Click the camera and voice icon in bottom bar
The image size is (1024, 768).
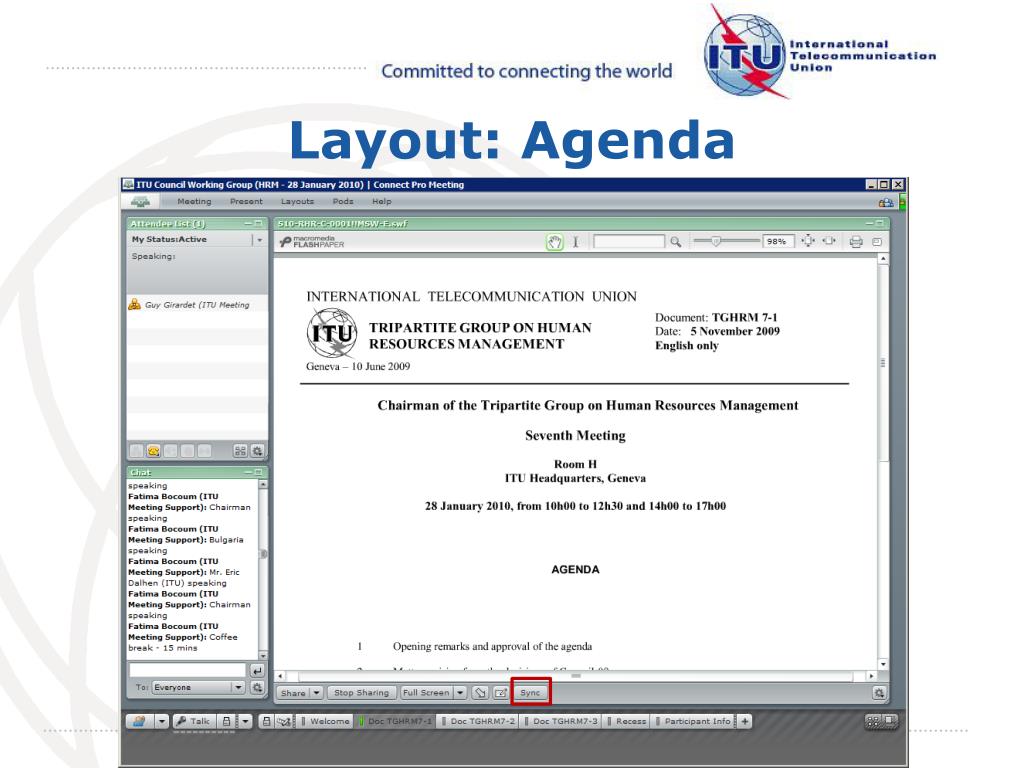tap(139, 722)
